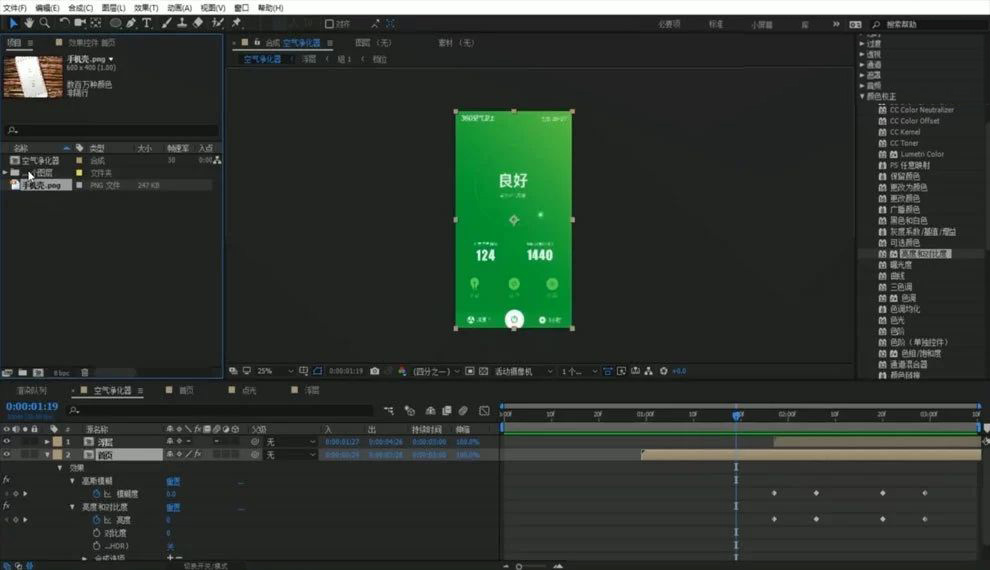The width and height of the screenshot is (990, 570).
Task: Collapse the color correction effects category
Action: 862,97
